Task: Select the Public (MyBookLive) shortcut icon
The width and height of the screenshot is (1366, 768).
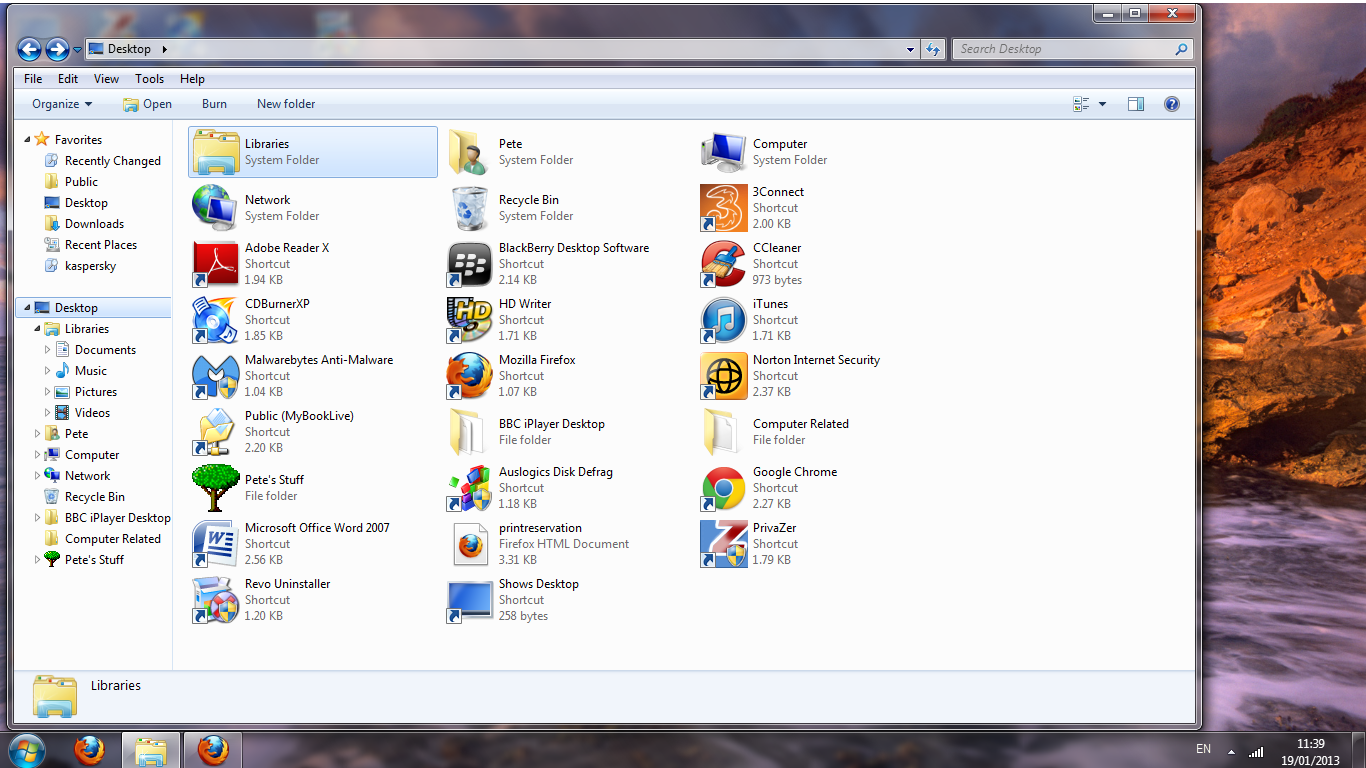Action: pyautogui.click(x=215, y=432)
